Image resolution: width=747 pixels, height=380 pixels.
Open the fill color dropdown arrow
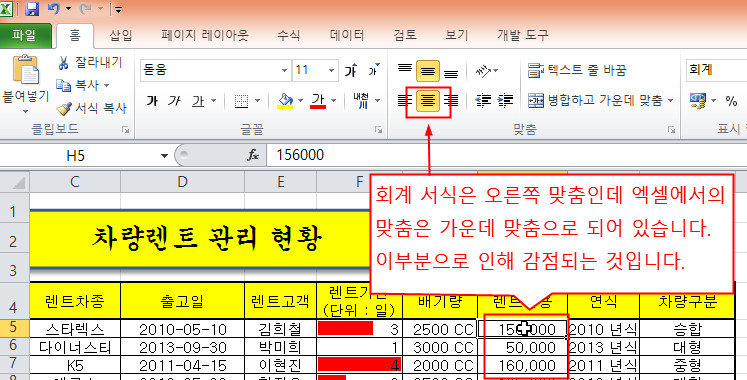point(301,101)
